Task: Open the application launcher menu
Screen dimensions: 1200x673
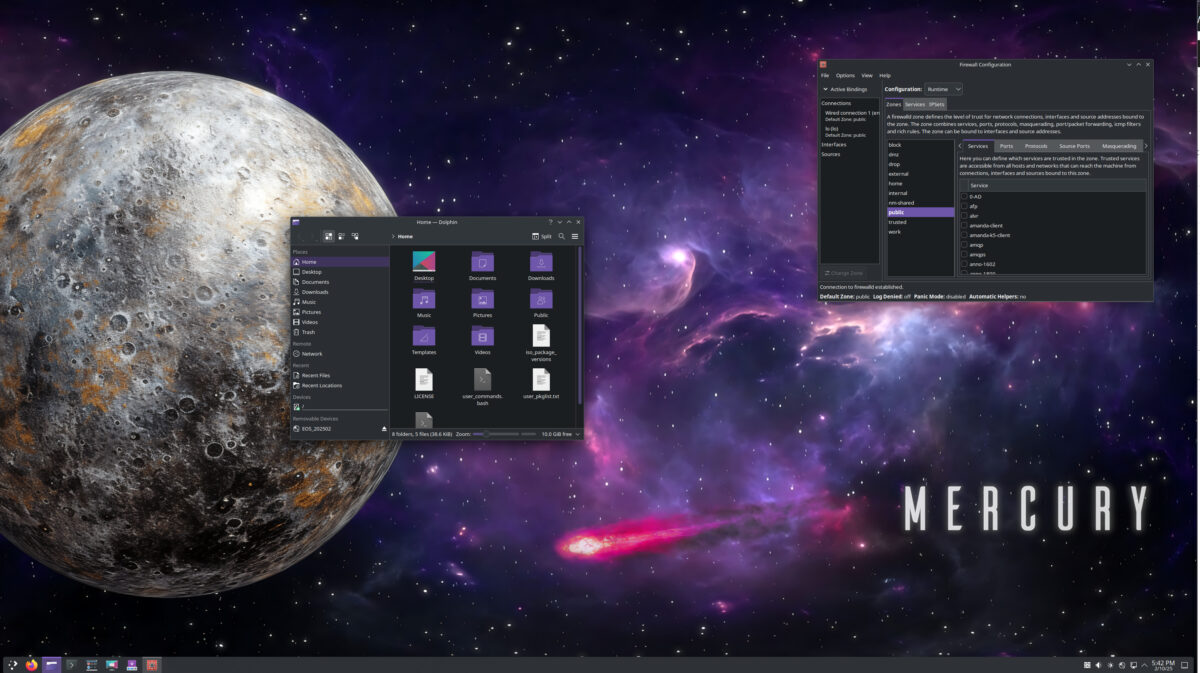Action: pos(11,664)
